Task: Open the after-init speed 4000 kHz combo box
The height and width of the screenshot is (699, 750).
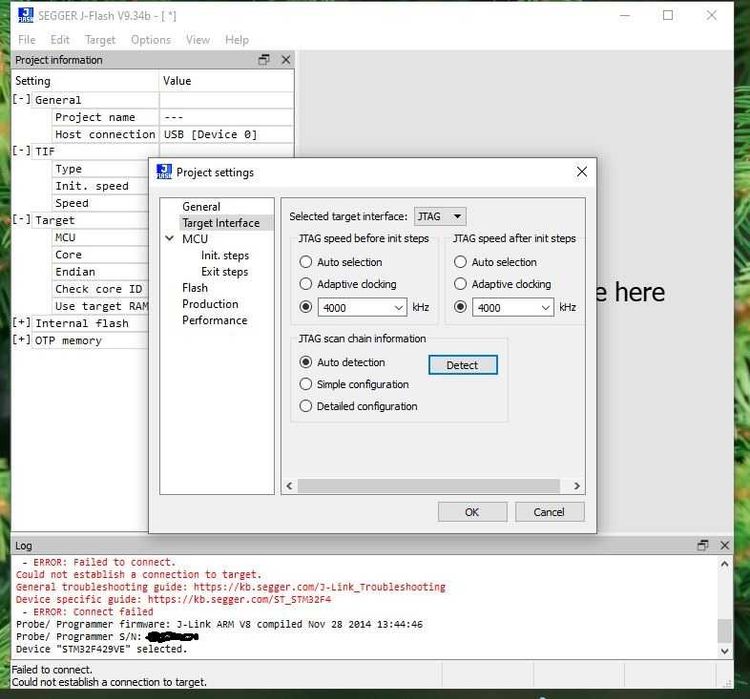Action: (513, 307)
